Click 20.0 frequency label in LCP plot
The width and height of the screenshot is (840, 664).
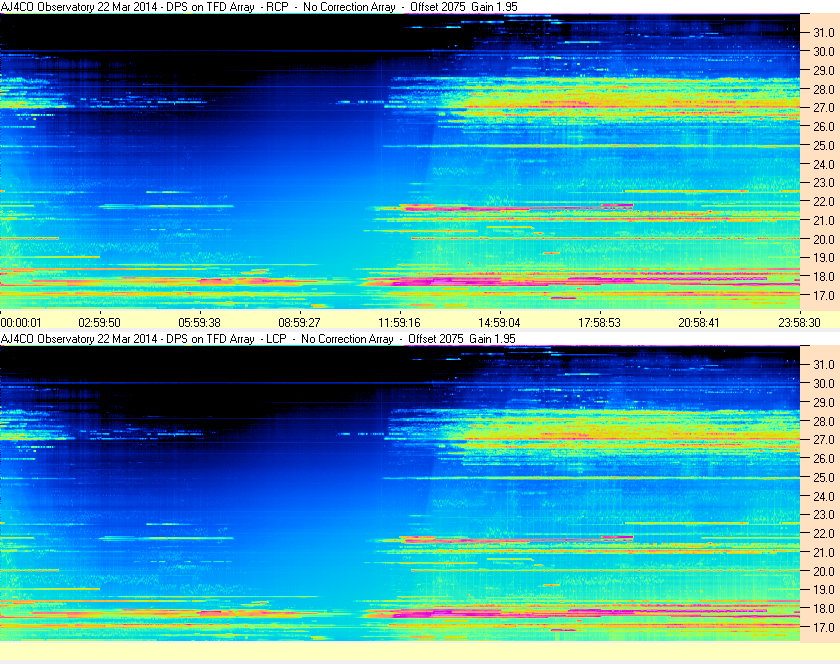click(823, 571)
